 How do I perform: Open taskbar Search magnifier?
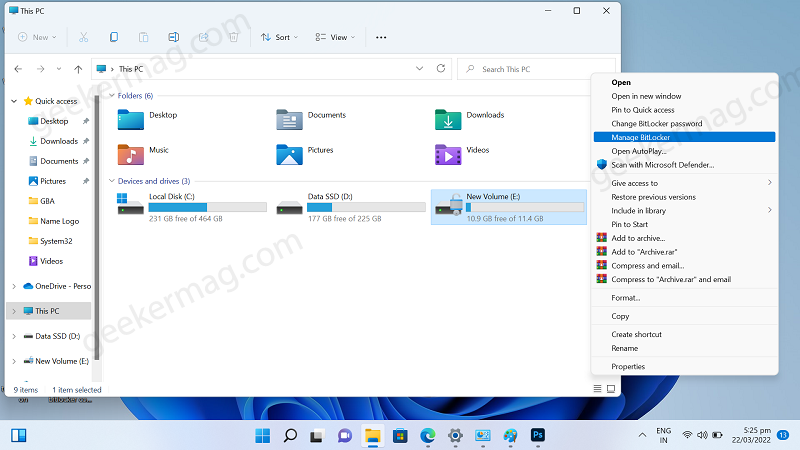pyautogui.click(x=290, y=436)
